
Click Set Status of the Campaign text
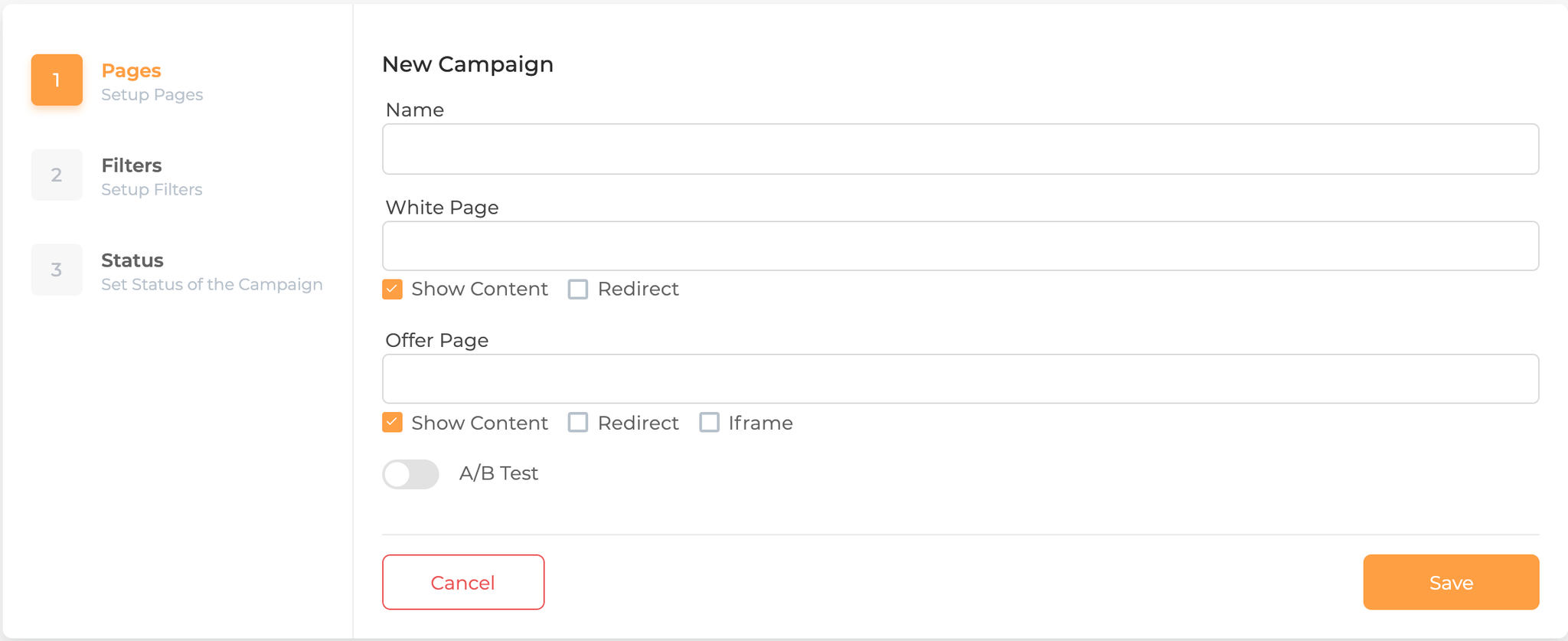point(211,284)
